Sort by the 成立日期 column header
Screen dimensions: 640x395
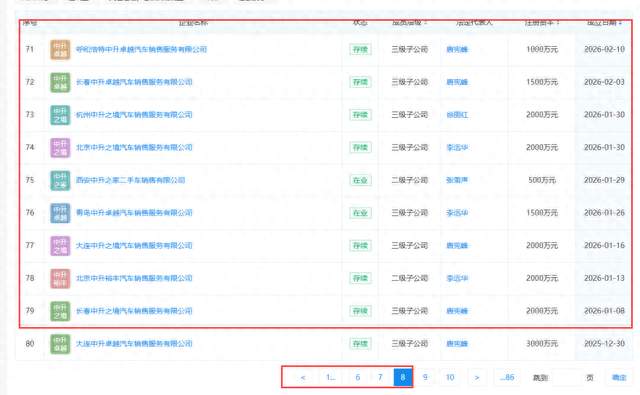coord(604,22)
